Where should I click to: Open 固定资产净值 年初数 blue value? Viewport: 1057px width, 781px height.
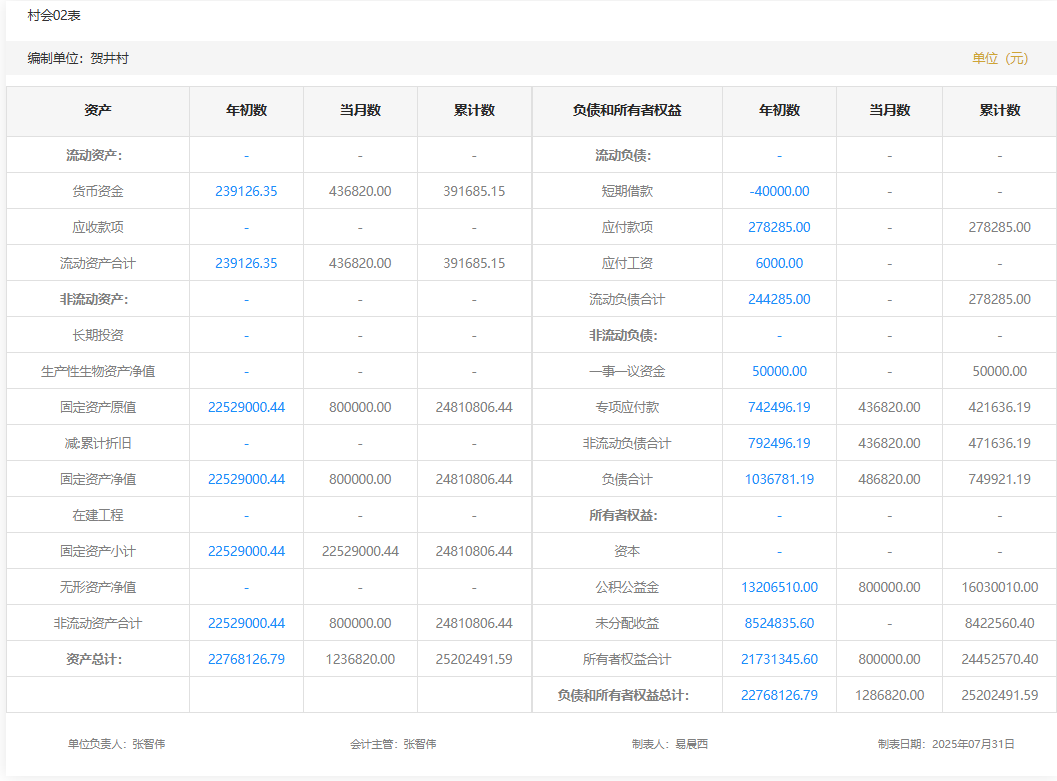pyautogui.click(x=246, y=479)
